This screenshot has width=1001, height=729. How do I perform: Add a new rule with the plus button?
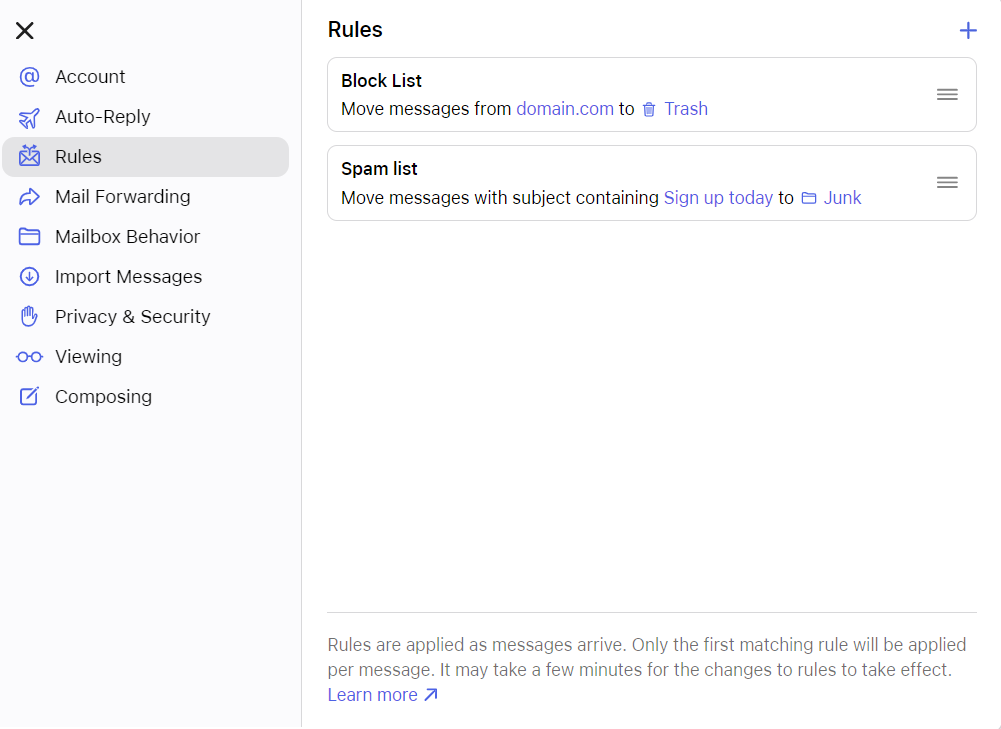coord(968,30)
